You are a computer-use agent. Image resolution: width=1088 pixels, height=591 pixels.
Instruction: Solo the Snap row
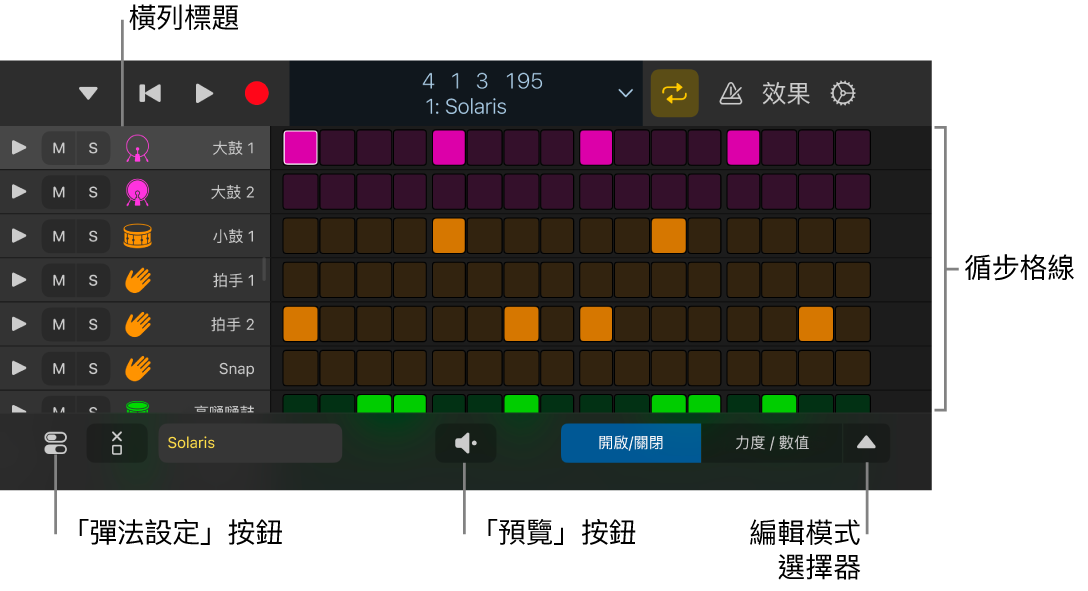93,368
